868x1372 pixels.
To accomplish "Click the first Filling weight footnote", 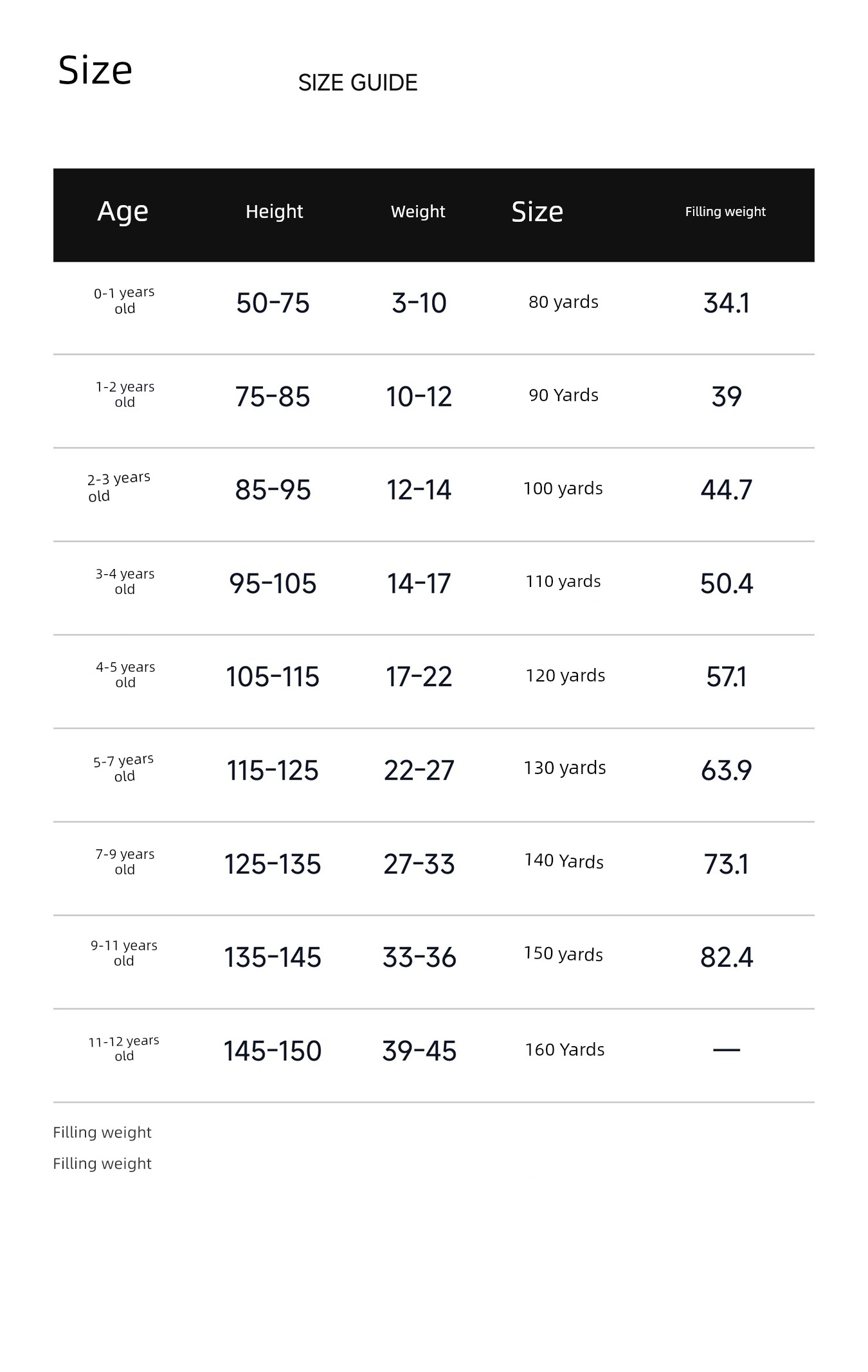I will (102, 1133).
